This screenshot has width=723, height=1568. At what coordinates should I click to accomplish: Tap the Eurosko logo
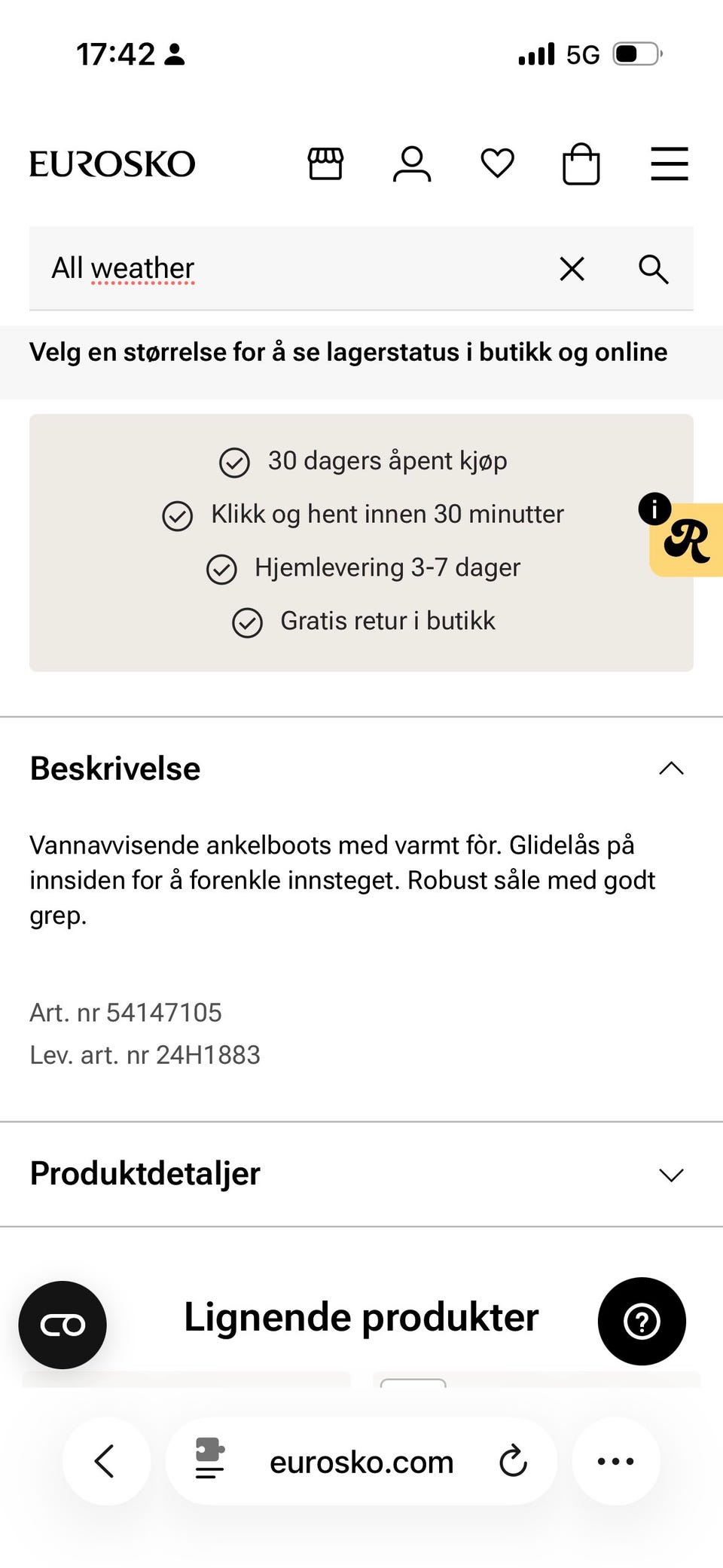pos(111,163)
